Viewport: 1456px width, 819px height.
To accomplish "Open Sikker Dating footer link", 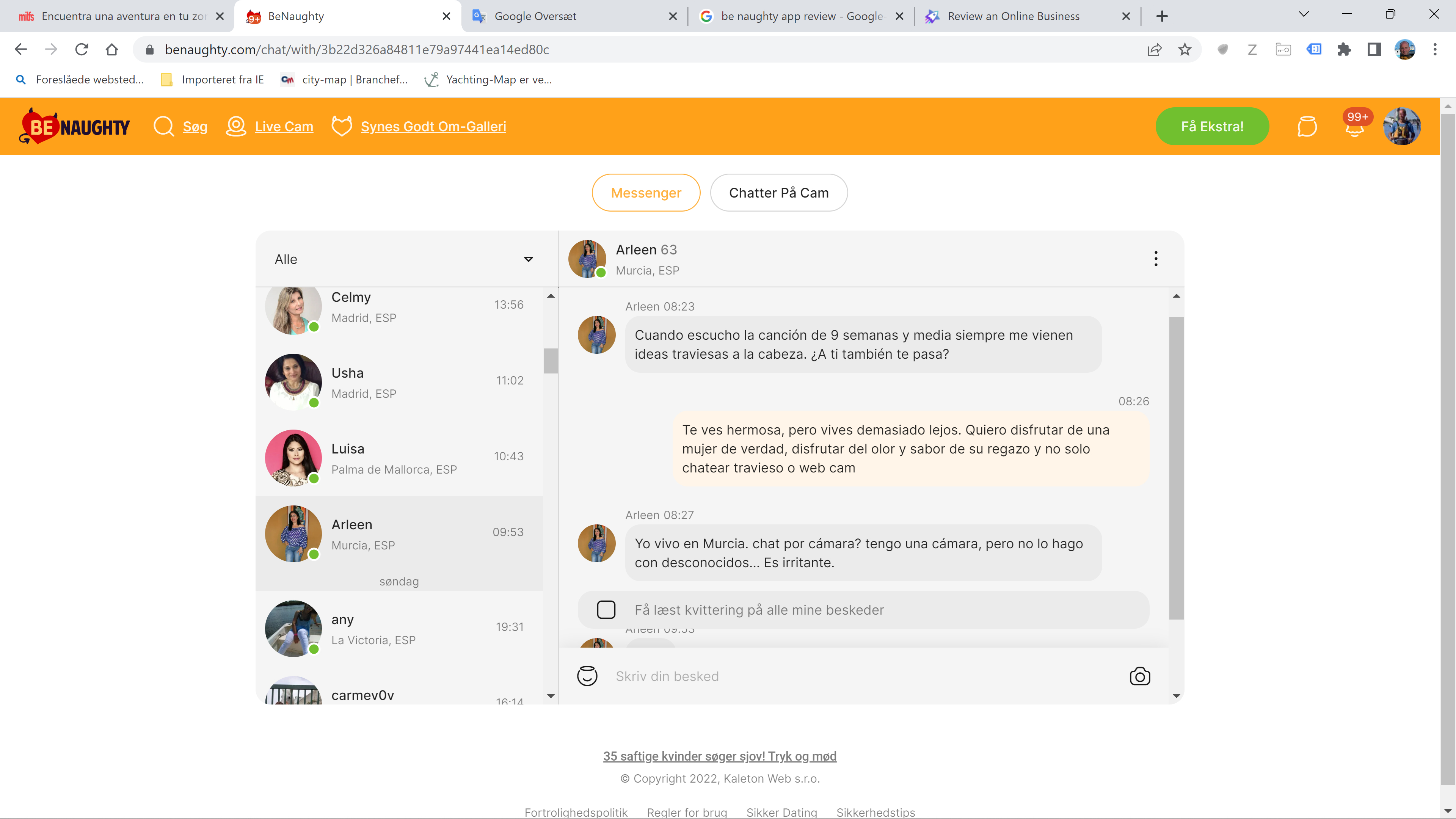I will tap(782, 812).
